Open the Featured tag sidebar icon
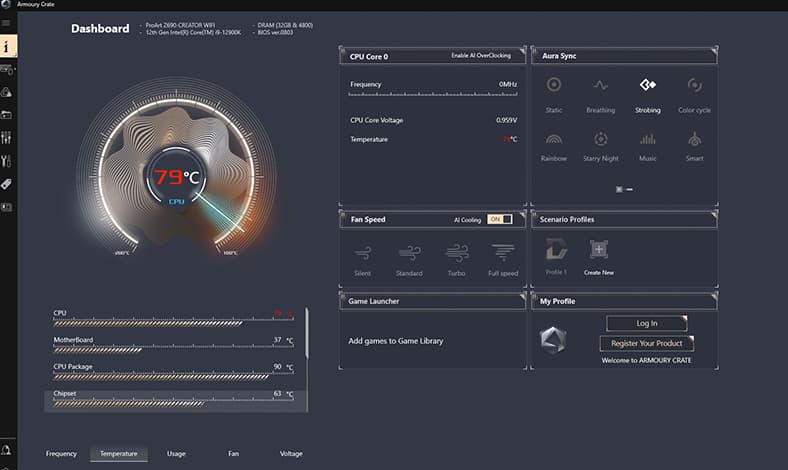Image resolution: width=788 pixels, height=470 pixels. [x=6, y=184]
